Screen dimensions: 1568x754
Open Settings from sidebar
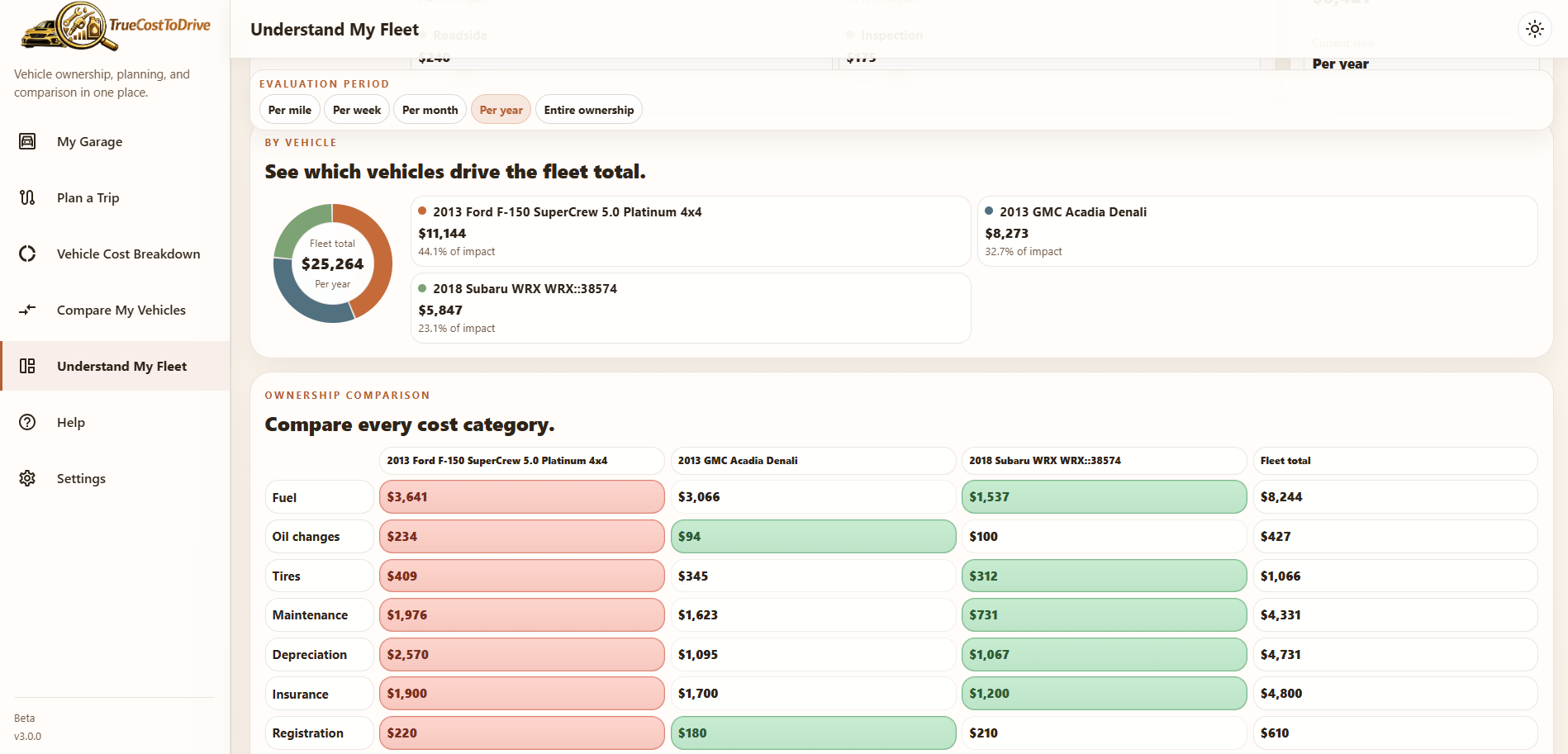[x=115, y=478]
